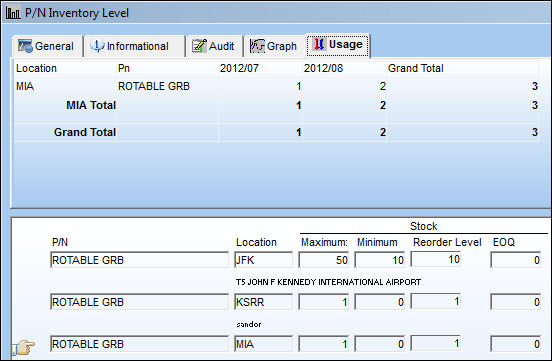Click the sandor location description text

pyautogui.click(x=249, y=324)
